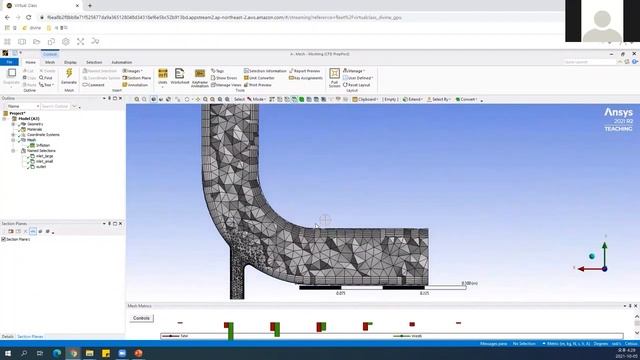This screenshot has width=640, height=360.
Task: Open the User Defined layout dropdown
Action: pos(358,78)
